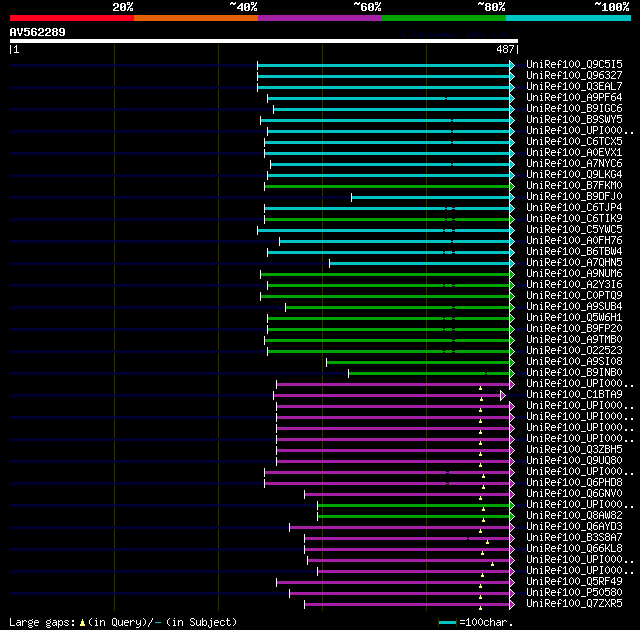Screen dimensions: 640x630
Task: Click the green alignment bar for A9NUM6
Action: pyautogui.click(x=385, y=275)
